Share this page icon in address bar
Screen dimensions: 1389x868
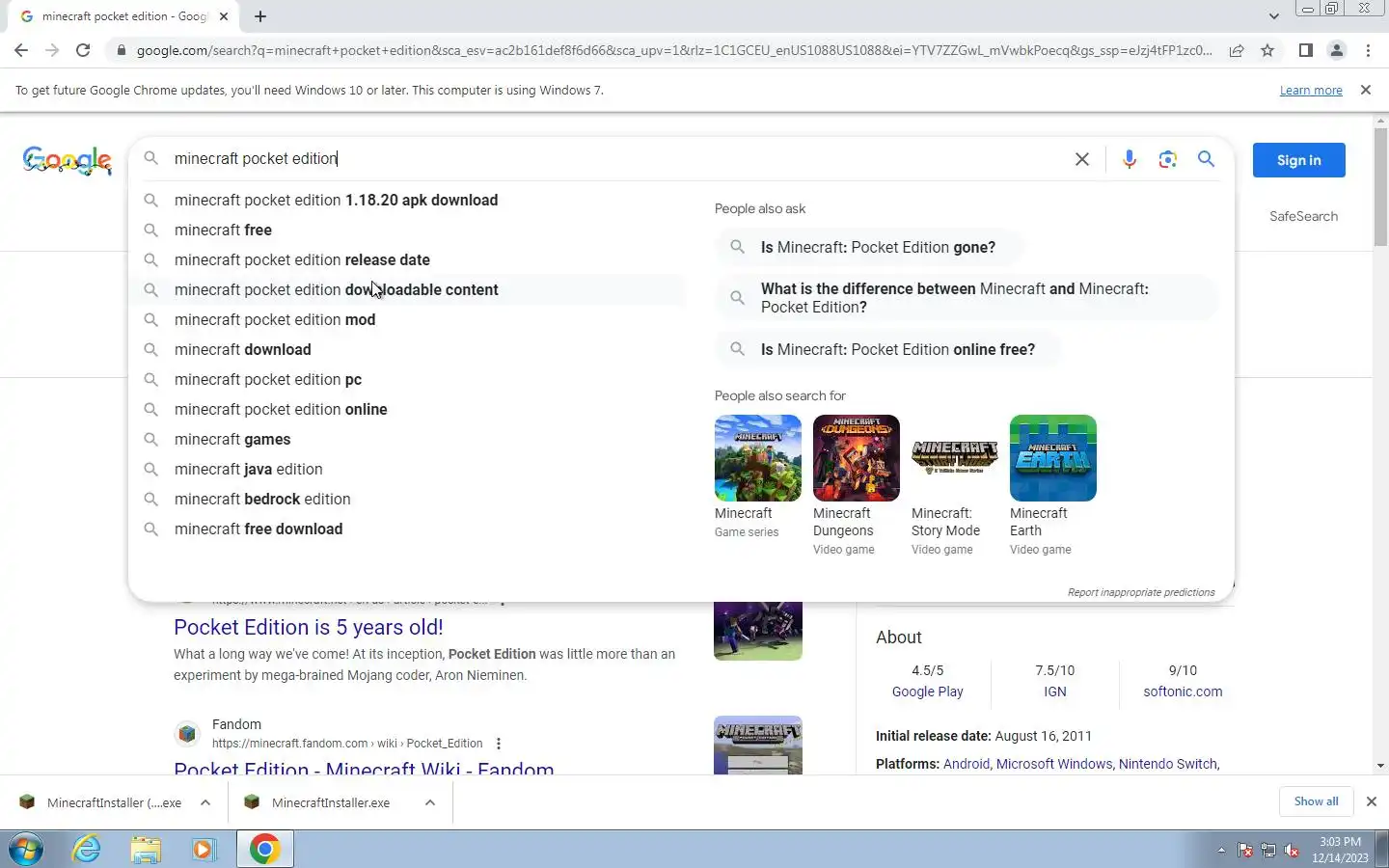1237,50
